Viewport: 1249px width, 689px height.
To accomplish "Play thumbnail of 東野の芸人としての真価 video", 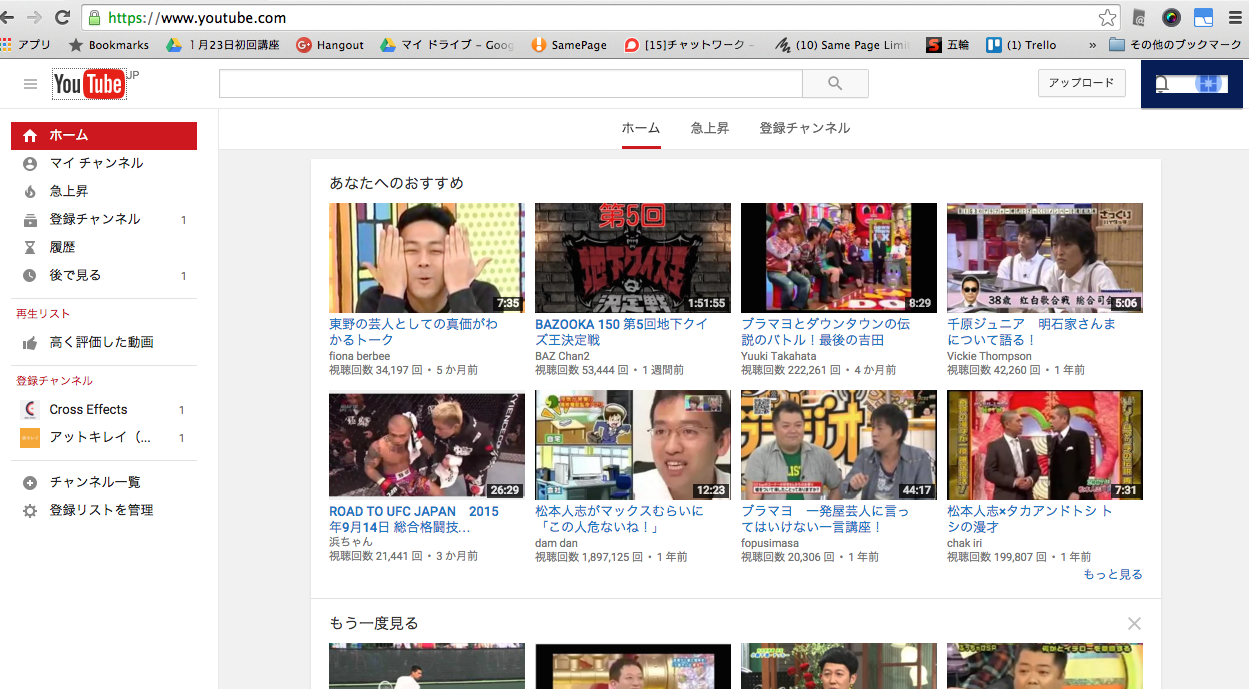I will [427, 258].
